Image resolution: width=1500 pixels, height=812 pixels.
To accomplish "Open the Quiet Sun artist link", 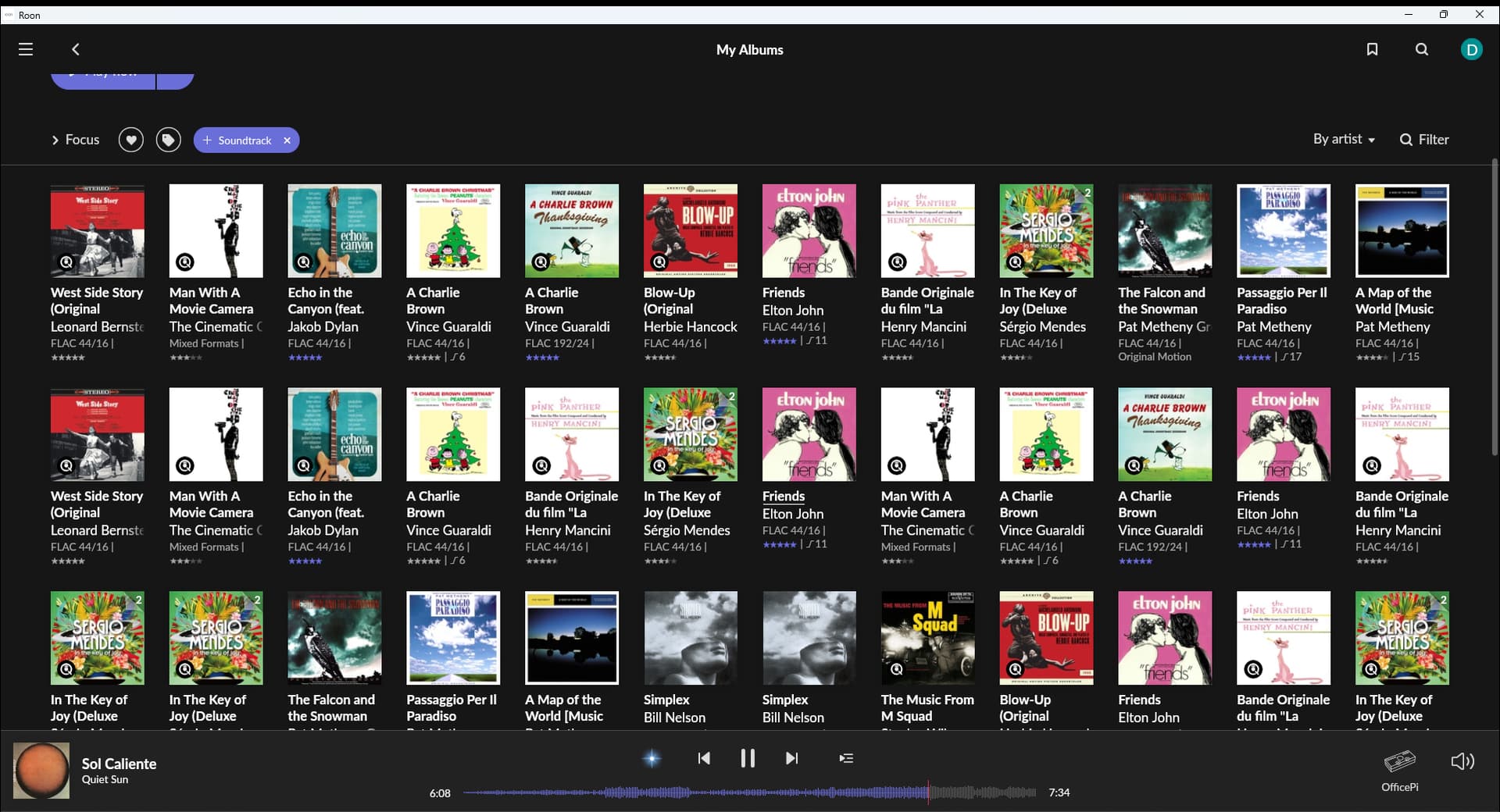I will pyautogui.click(x=105, y=779).
